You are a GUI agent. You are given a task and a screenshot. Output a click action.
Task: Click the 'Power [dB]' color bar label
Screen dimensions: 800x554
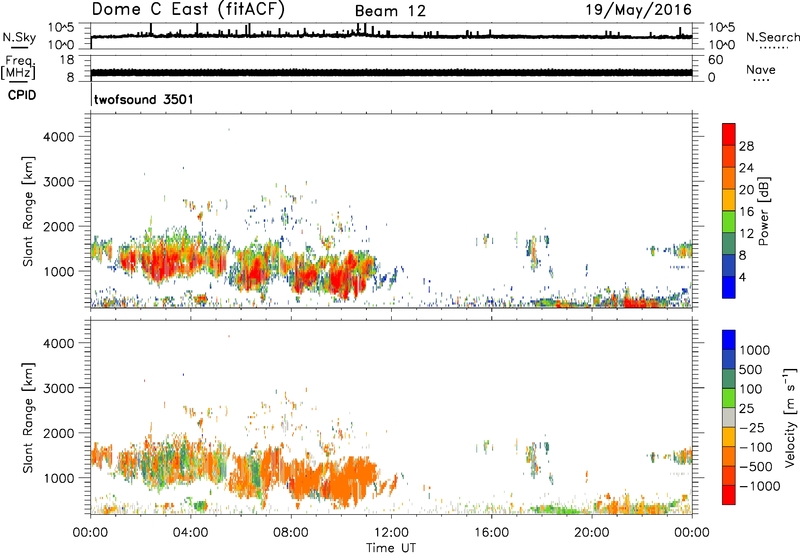(x=763, y=211)
